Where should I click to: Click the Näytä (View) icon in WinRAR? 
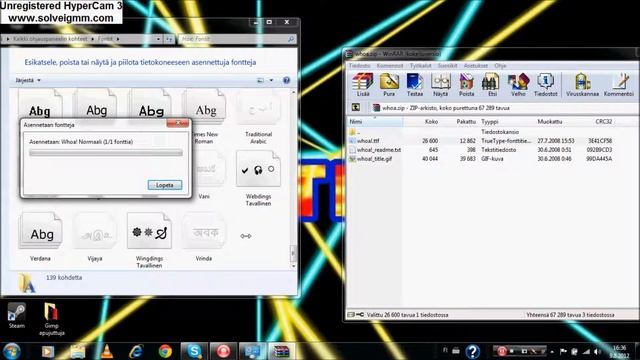point(440,84)
